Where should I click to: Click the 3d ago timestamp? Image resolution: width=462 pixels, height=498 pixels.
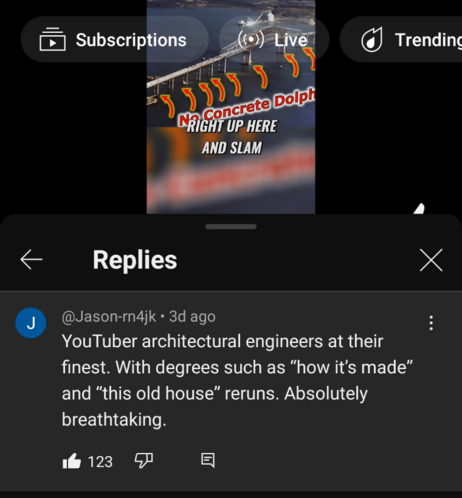[192, 316]
